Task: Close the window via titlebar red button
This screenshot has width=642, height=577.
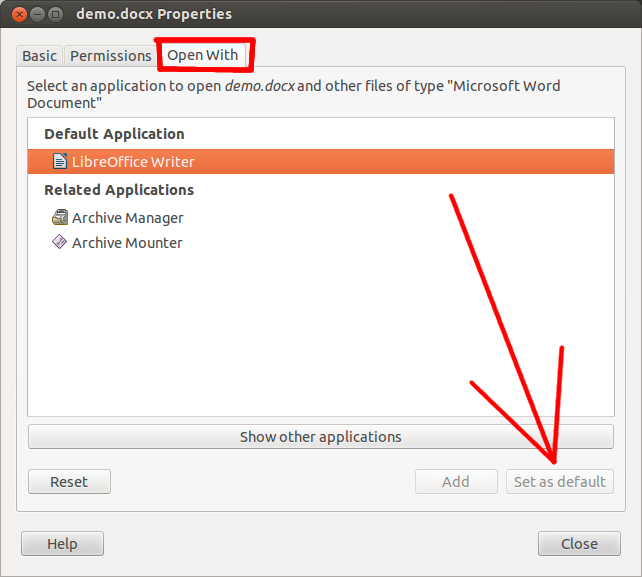Action: [19, 14]
